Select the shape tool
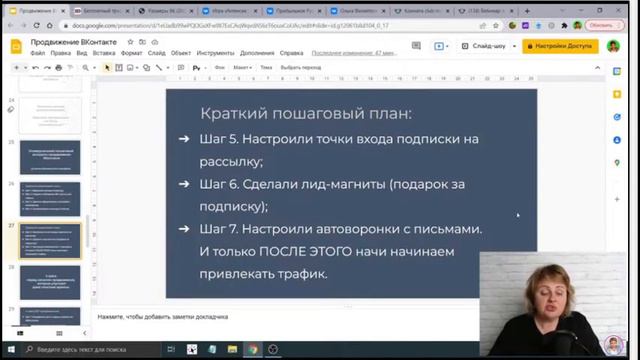This screenshot has height=360, width=640. point(147,67)
